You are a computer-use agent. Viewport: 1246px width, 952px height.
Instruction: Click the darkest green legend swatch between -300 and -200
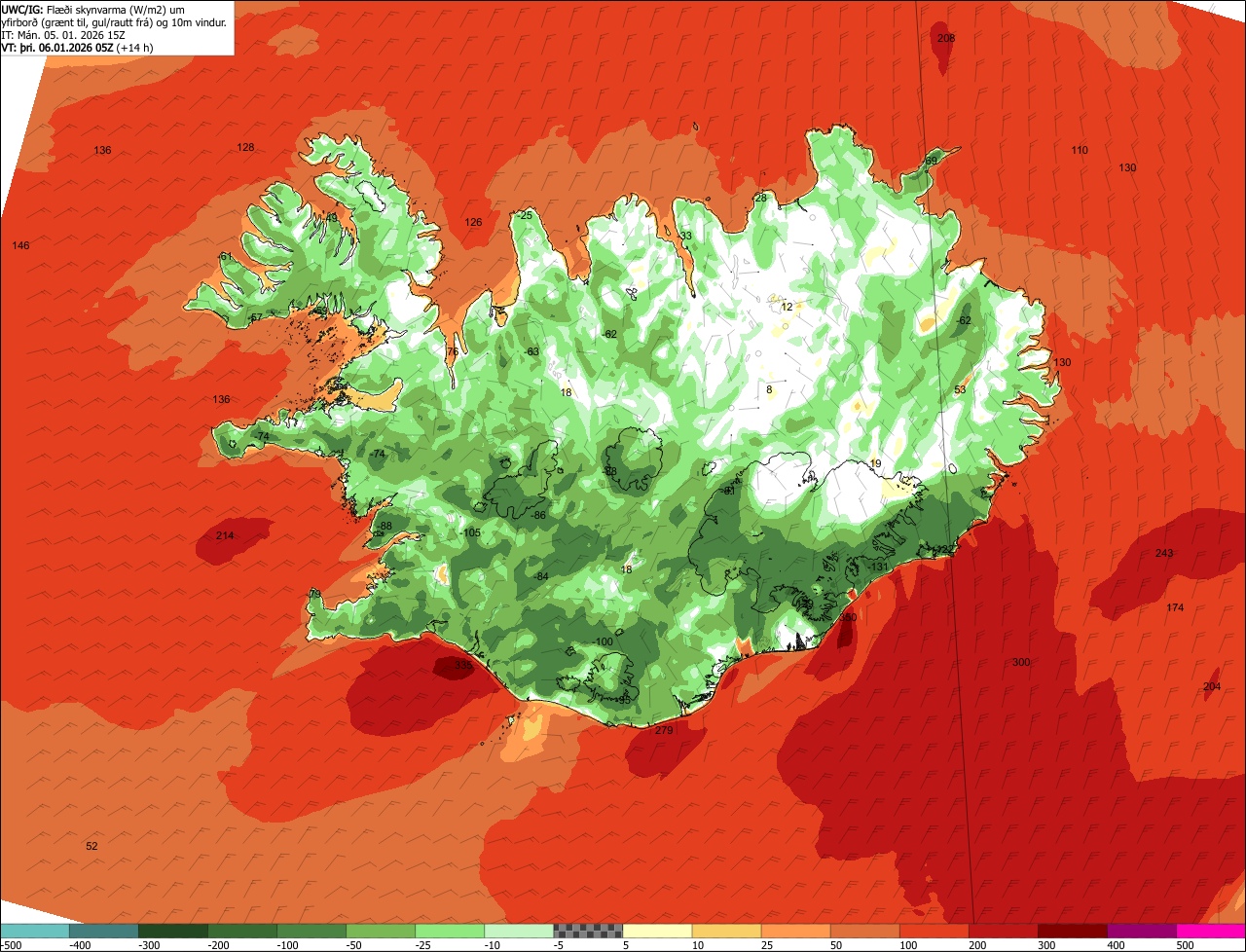tap(173, 930)
